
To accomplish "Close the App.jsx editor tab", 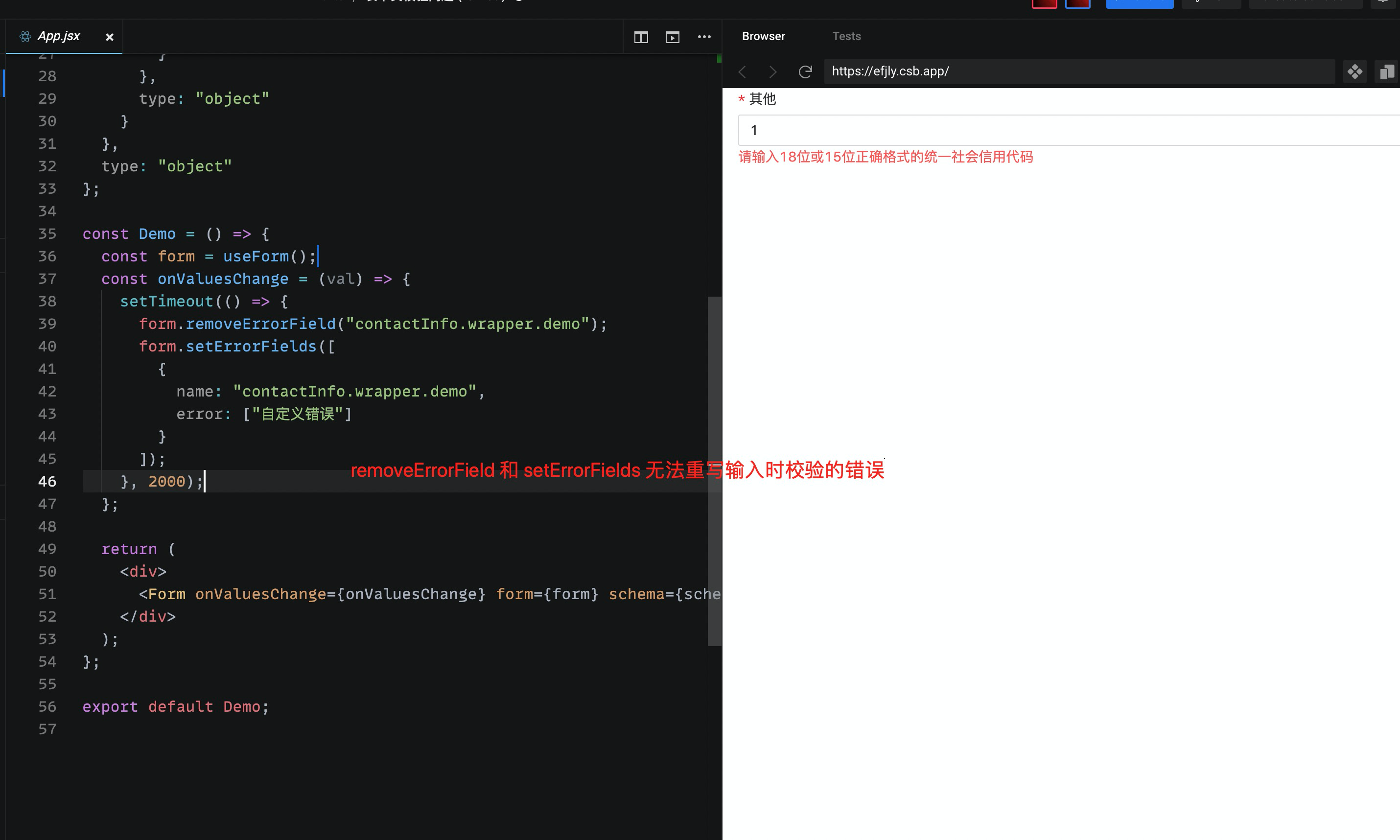I will tap(109, 37).
